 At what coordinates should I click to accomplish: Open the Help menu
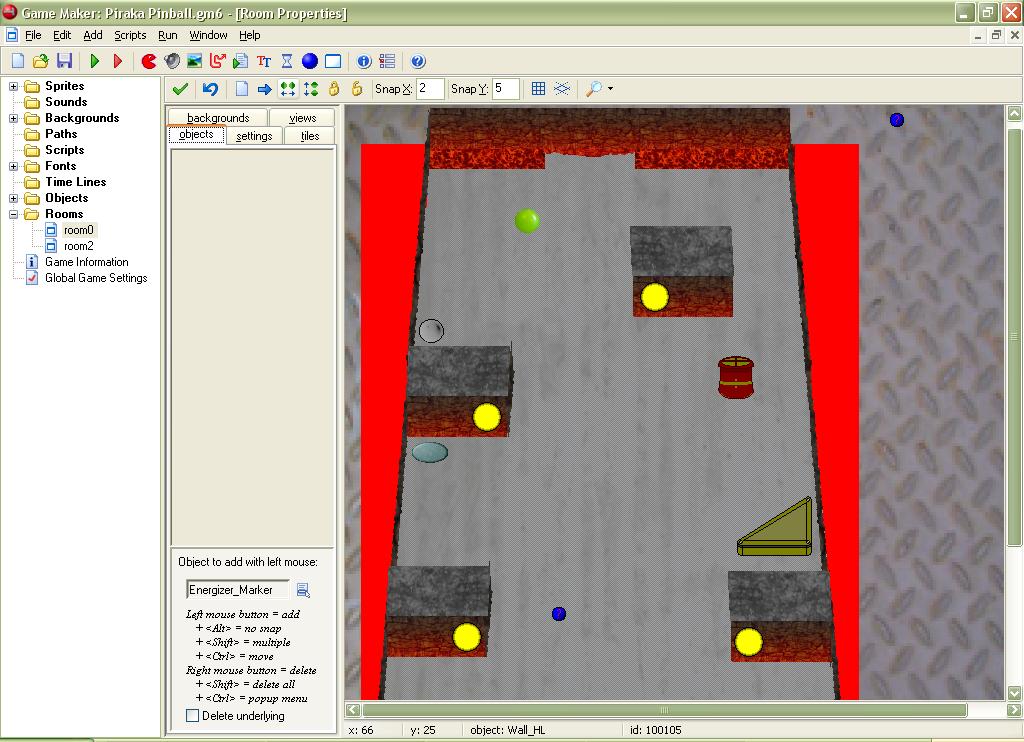click(249, 35)
